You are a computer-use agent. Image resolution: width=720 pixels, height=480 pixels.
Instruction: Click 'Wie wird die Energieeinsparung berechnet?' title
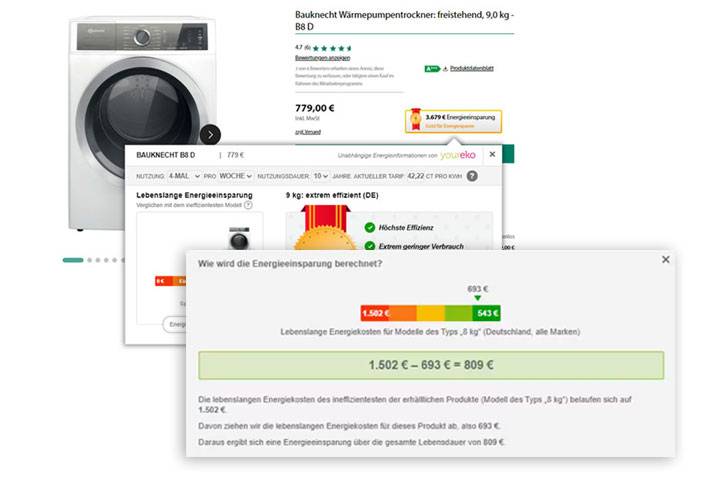tap(290, 264)
